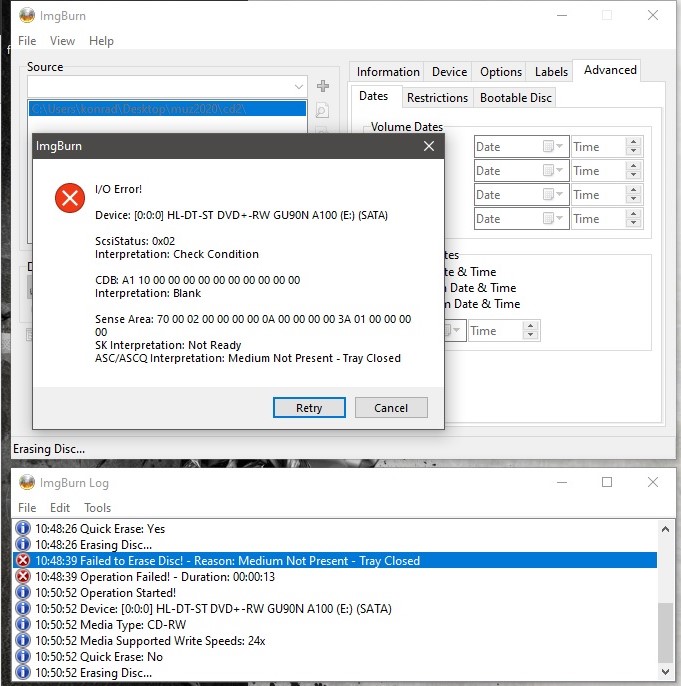This screenshot has width=681, height=686.
Task: Select the cd2 folder source entry
Action: [x=167, y=108]
